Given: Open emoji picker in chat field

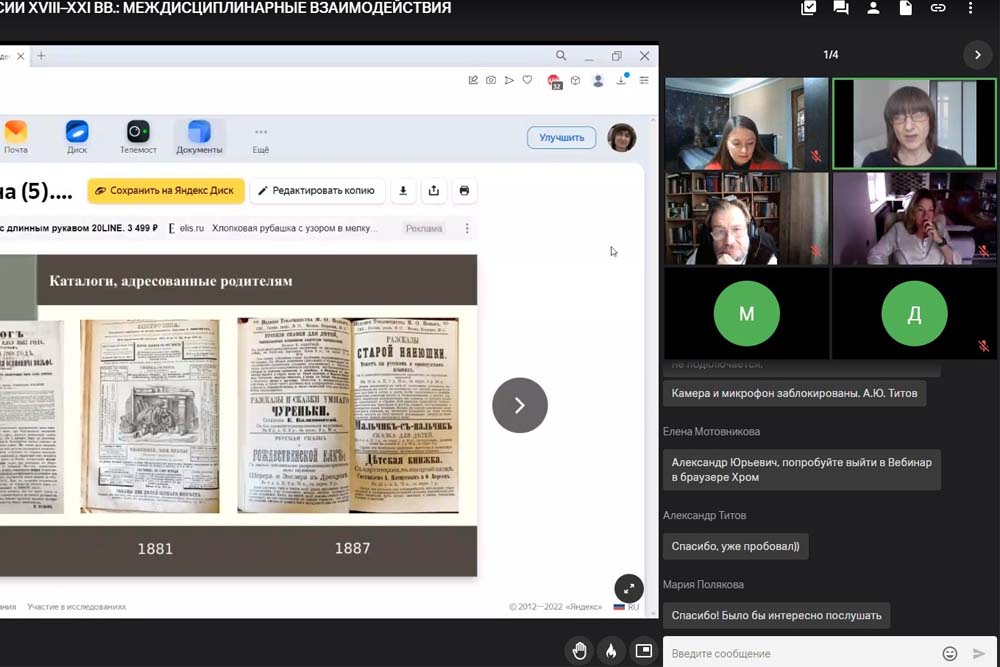Looking at the screenshot, I should pos(949,654).
